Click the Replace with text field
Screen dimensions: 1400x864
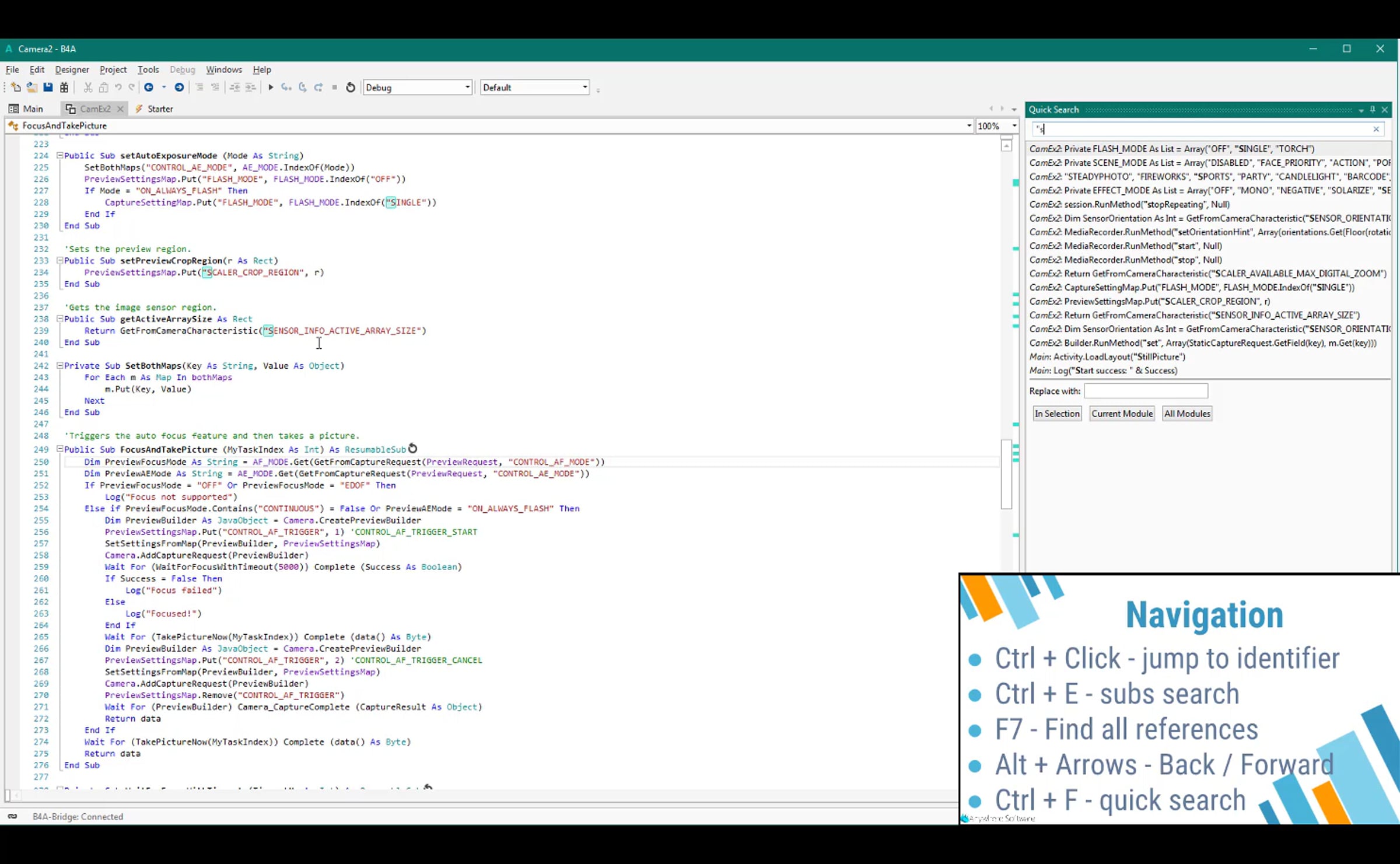[x=1145, y=391]
